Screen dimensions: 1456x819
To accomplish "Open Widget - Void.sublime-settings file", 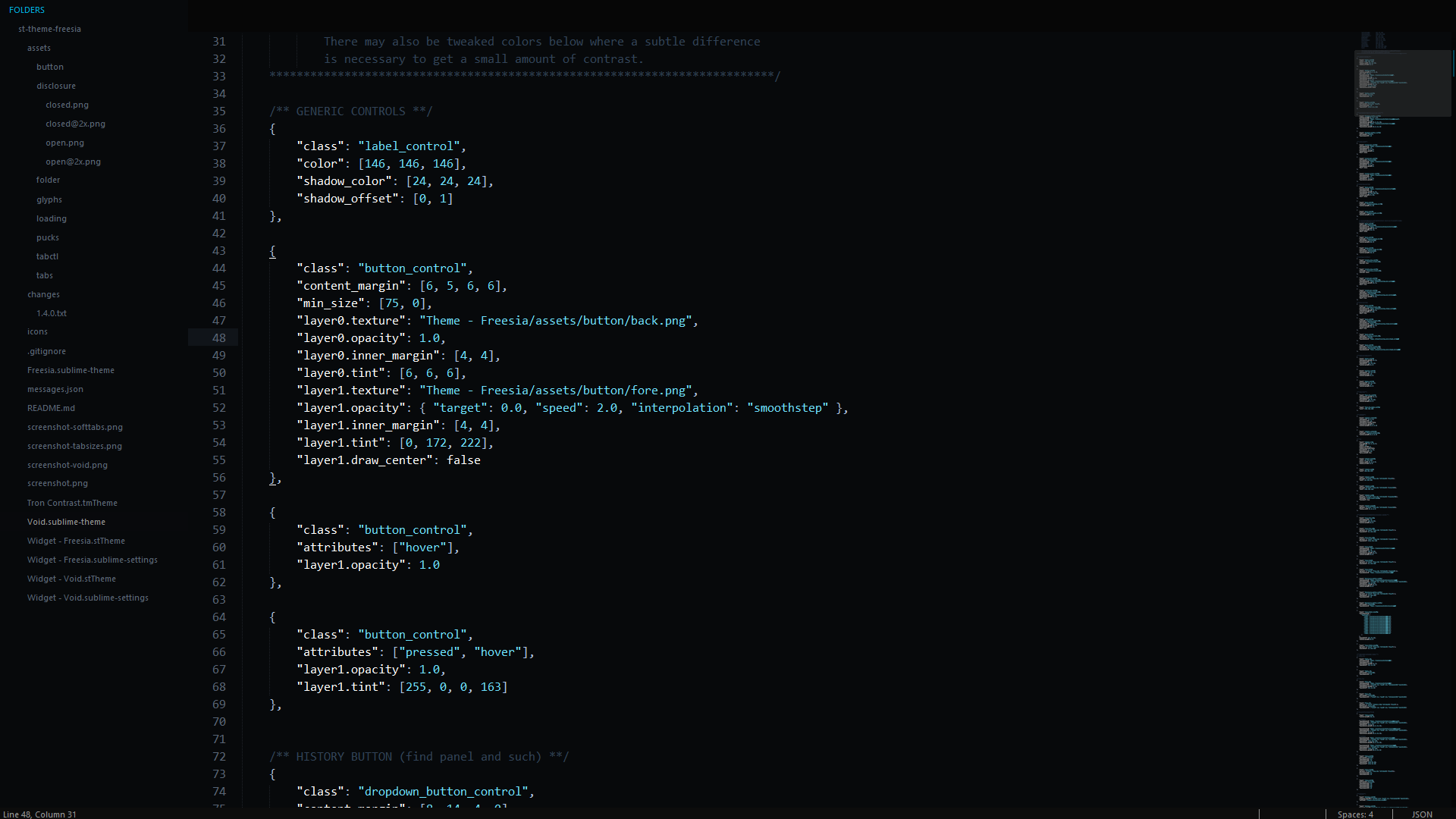I will coord(88,598).
